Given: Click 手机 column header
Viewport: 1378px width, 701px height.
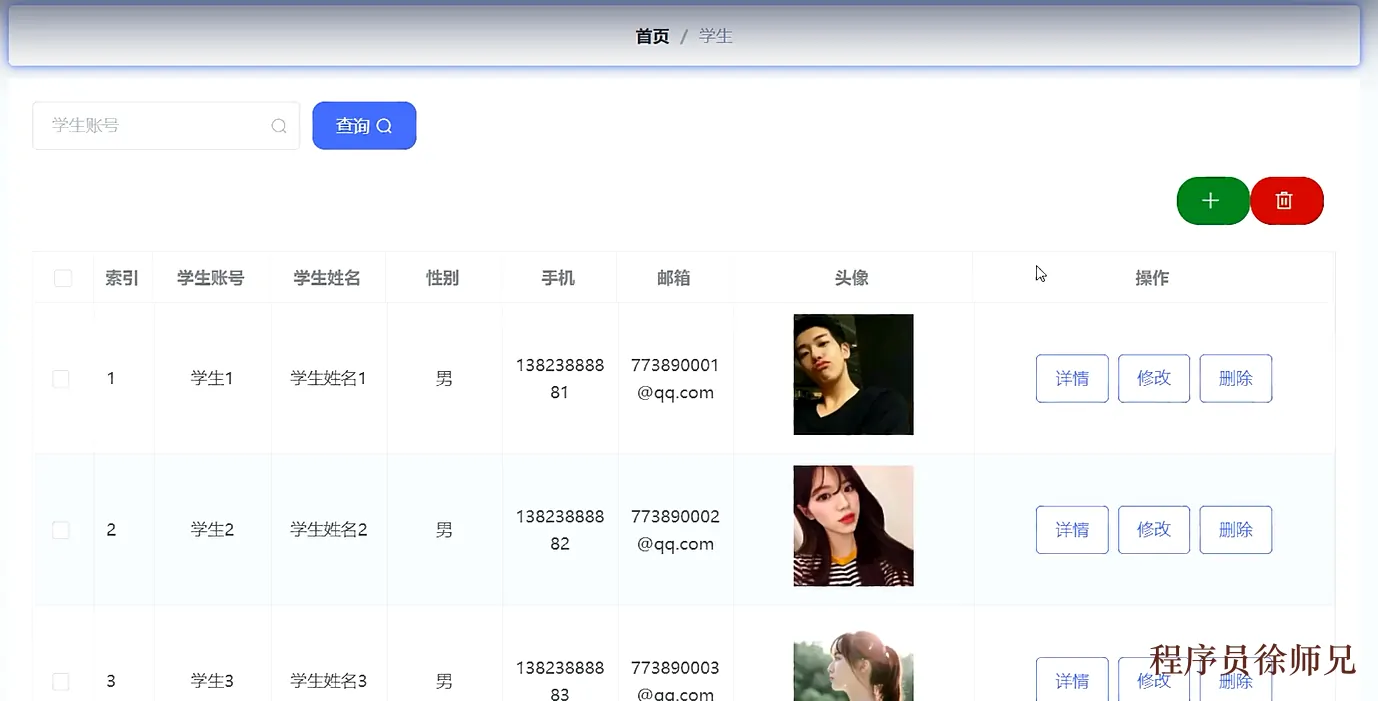Looking at the screenshot, I should pos(558,278).
